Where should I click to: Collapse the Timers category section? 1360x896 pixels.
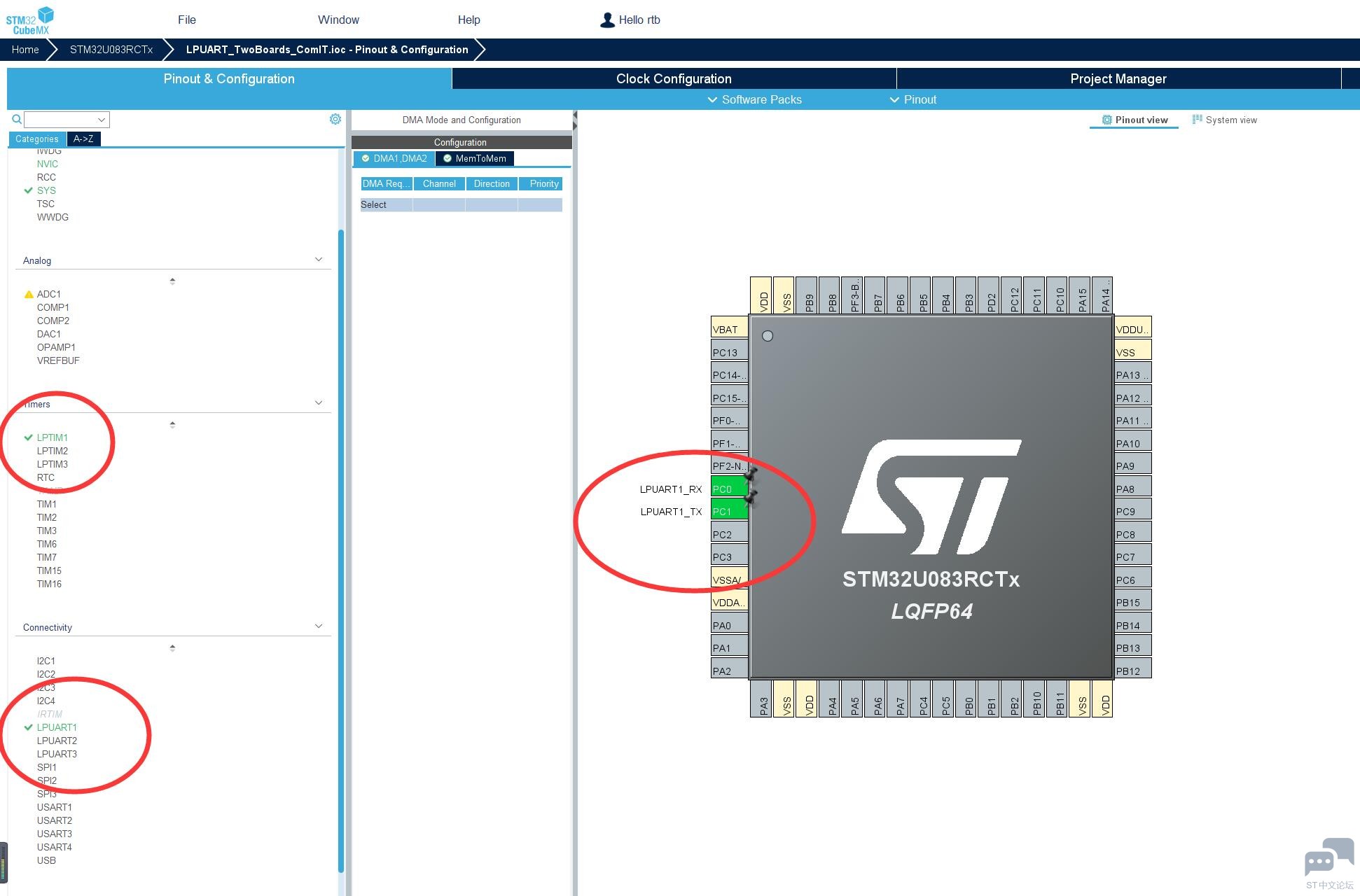click(319, 403)
